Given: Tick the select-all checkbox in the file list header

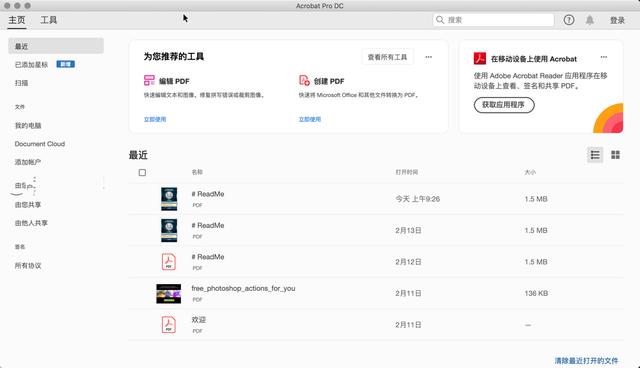Looking at the screenshot, I should click(142, 173).
